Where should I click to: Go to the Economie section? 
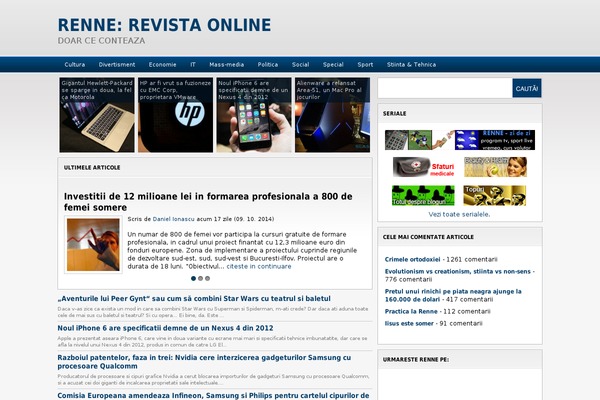pos(162,65)
